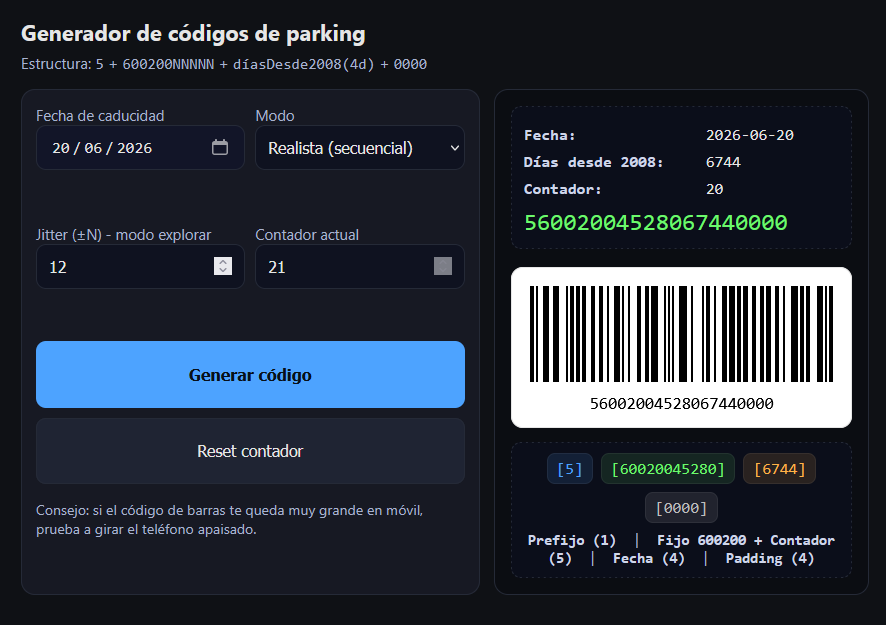
Task: Click the Generar código button
Action: [x=250, y=374]
